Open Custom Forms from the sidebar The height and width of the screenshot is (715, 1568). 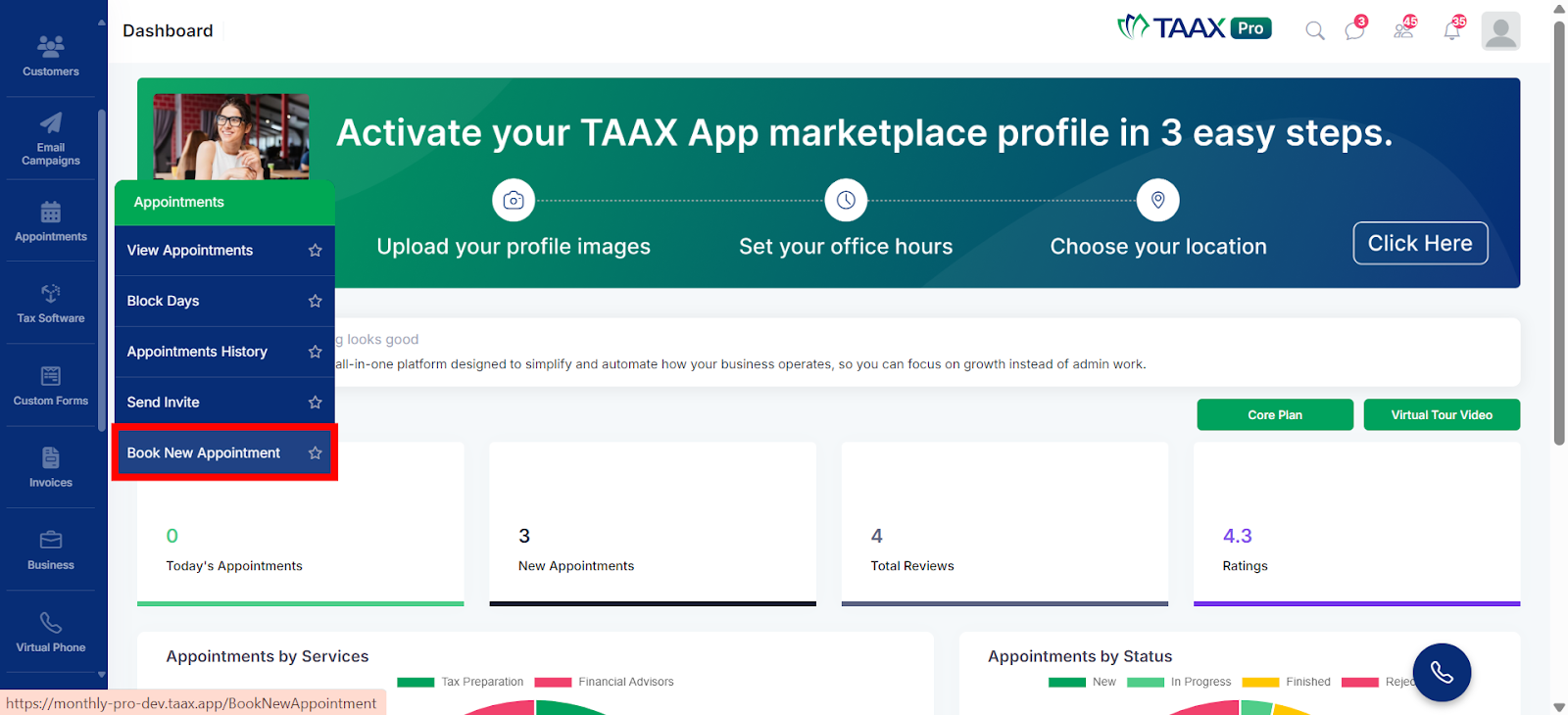51,386
